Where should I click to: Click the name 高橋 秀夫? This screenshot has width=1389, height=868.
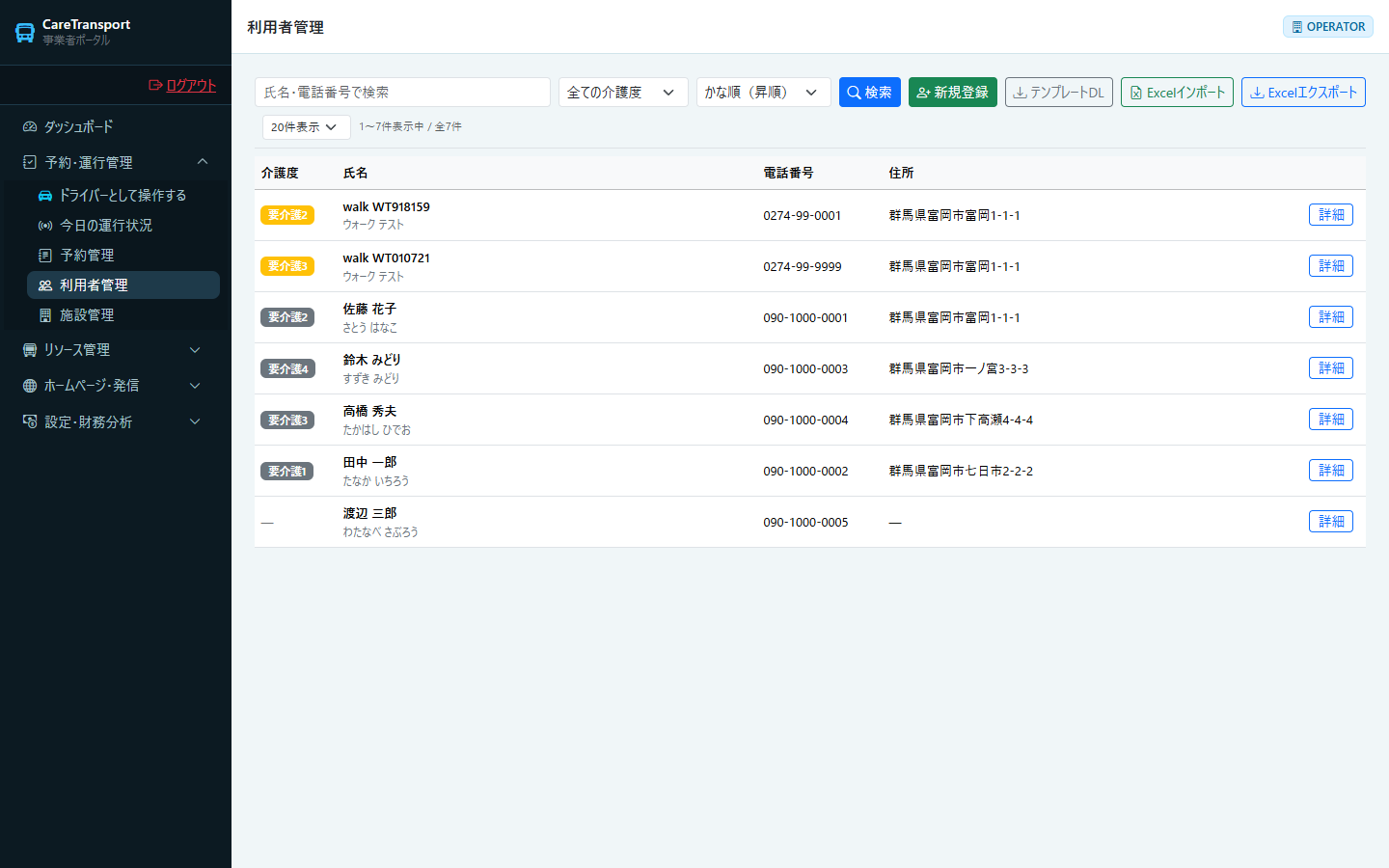click(369, 411)
